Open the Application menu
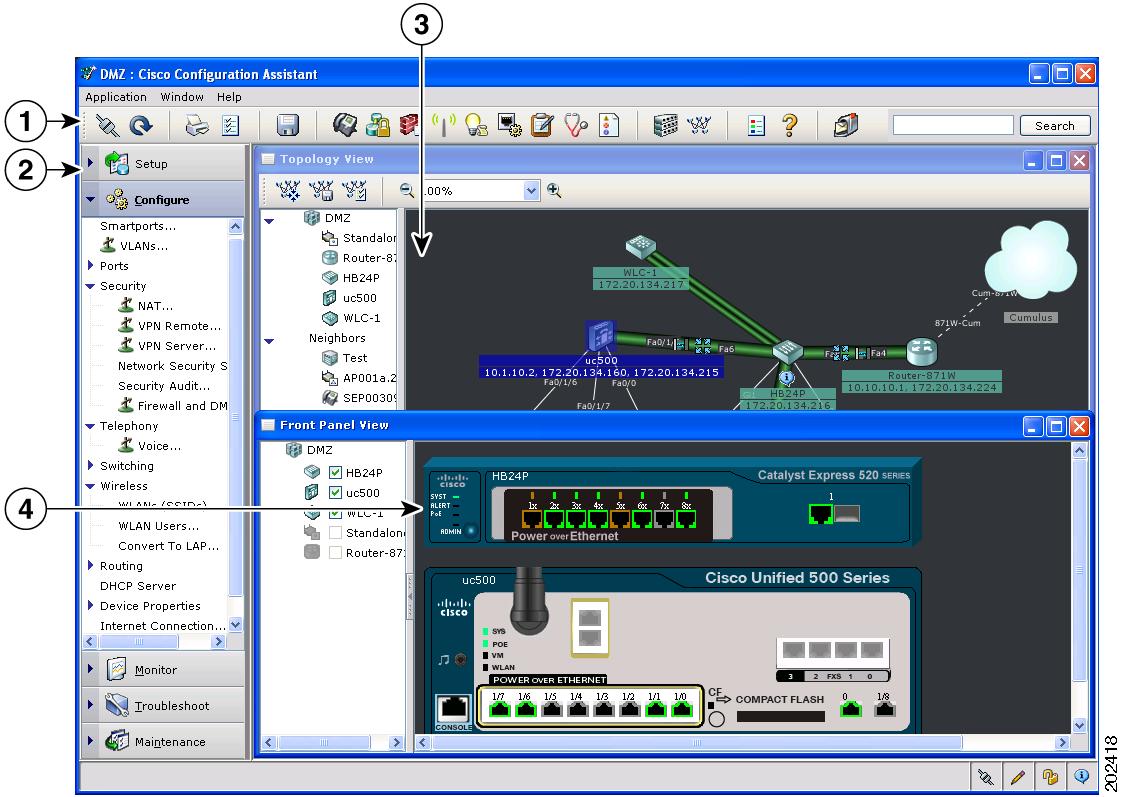Image resolution: width=1123 pixels, height=797 pixels. pyautogui.click(x=116, y=97)
